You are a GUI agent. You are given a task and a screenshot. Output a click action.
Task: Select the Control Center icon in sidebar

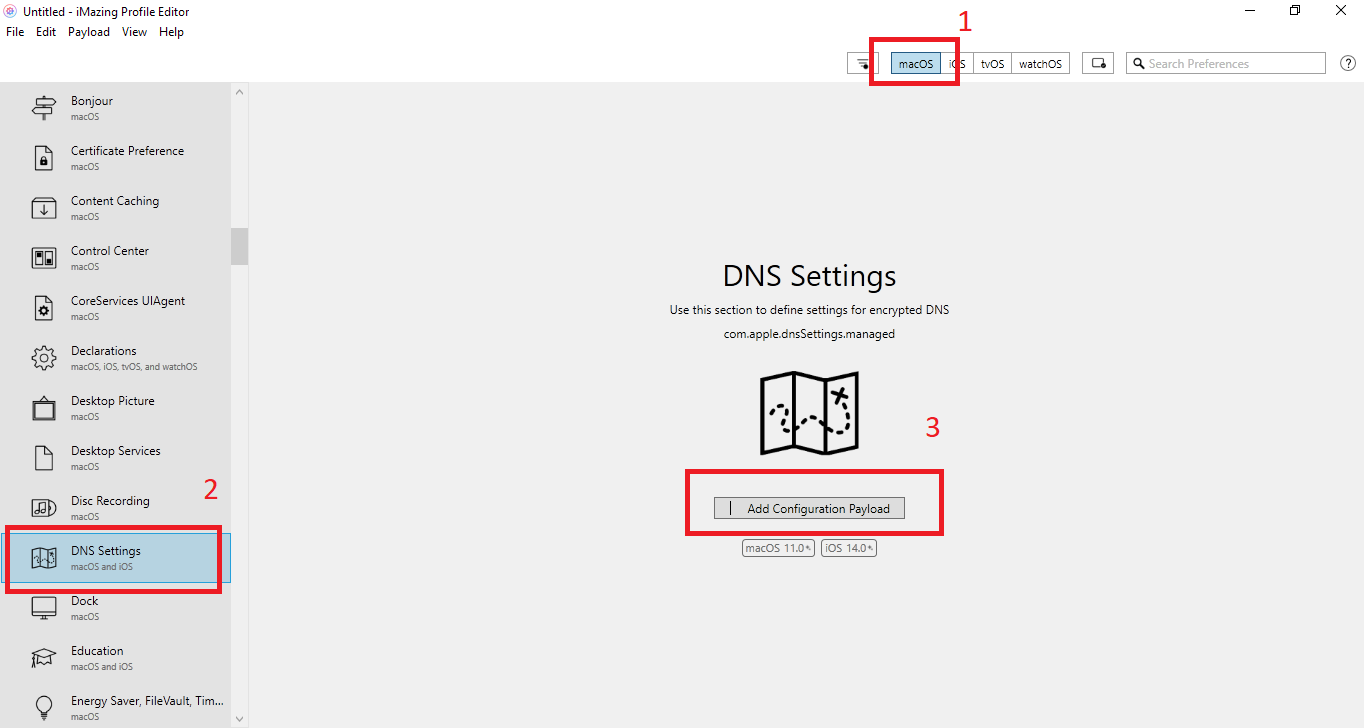tap(44, 258)
